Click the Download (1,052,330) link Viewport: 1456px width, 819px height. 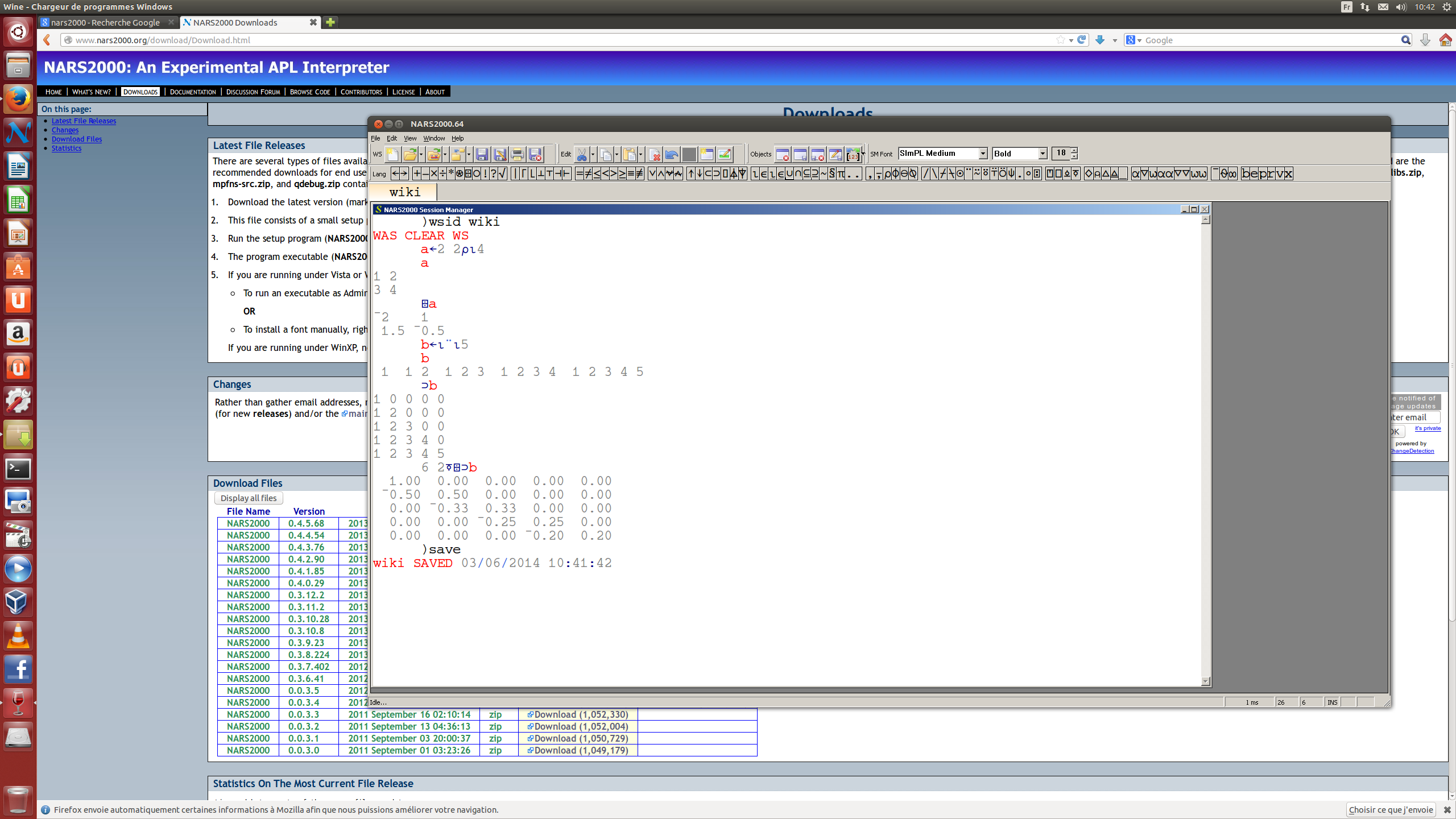577,714
